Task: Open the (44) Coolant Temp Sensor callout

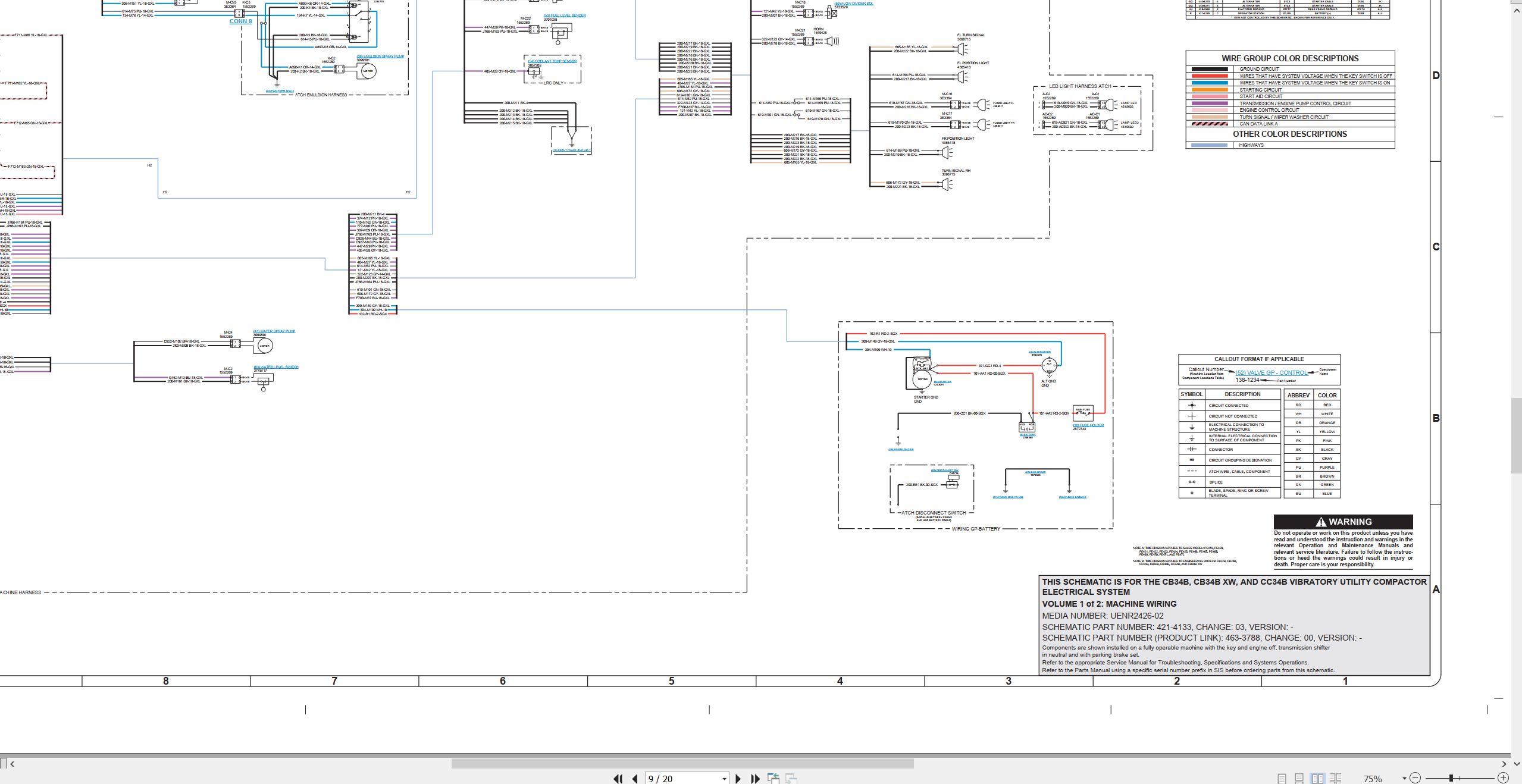Action: point(552,61)
